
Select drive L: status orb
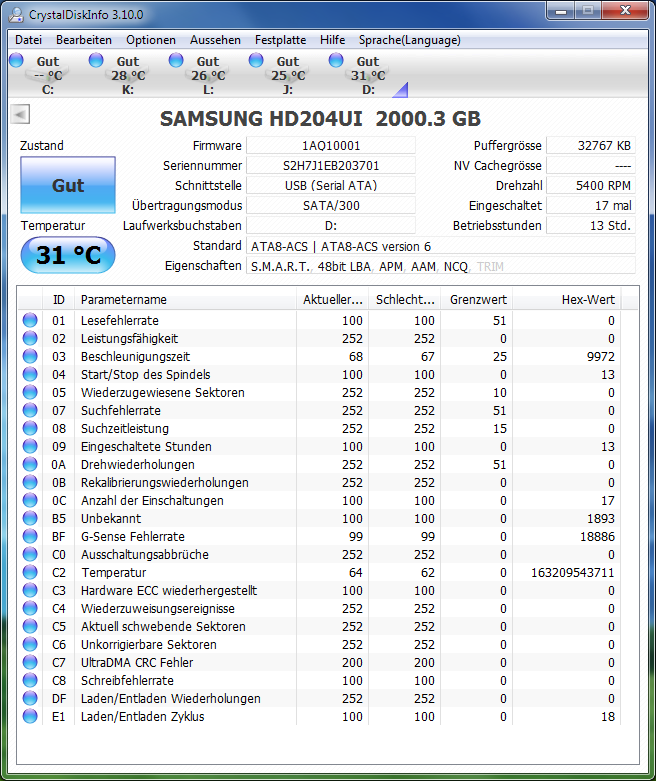click(176, 60)
